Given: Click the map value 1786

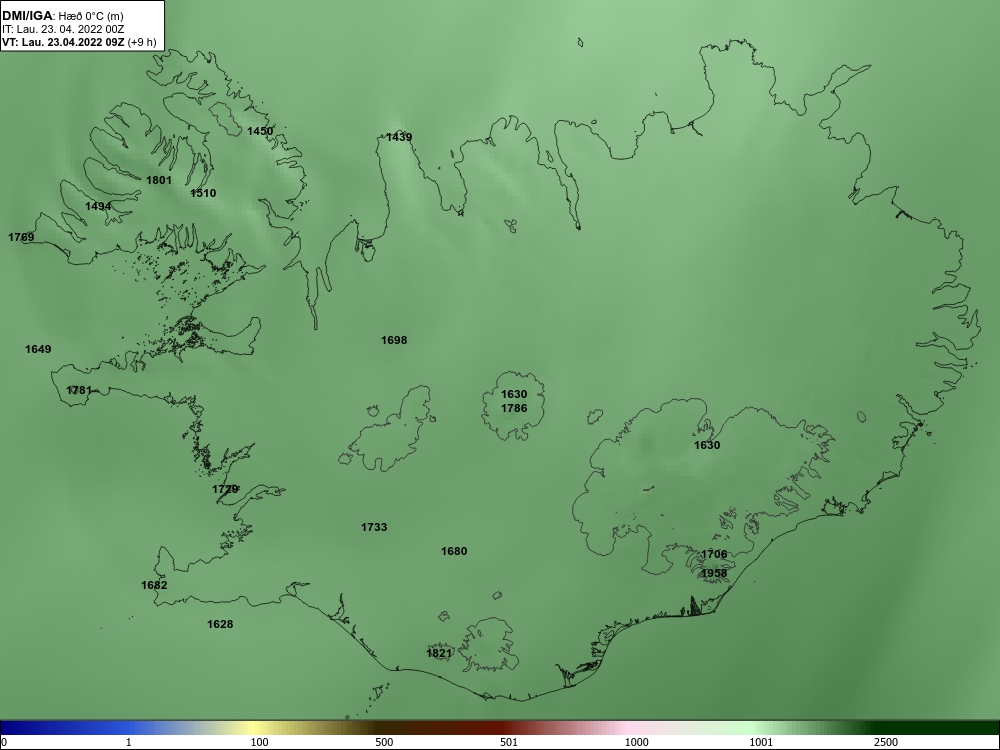Looking at the screenshot, I should [514, 408].
